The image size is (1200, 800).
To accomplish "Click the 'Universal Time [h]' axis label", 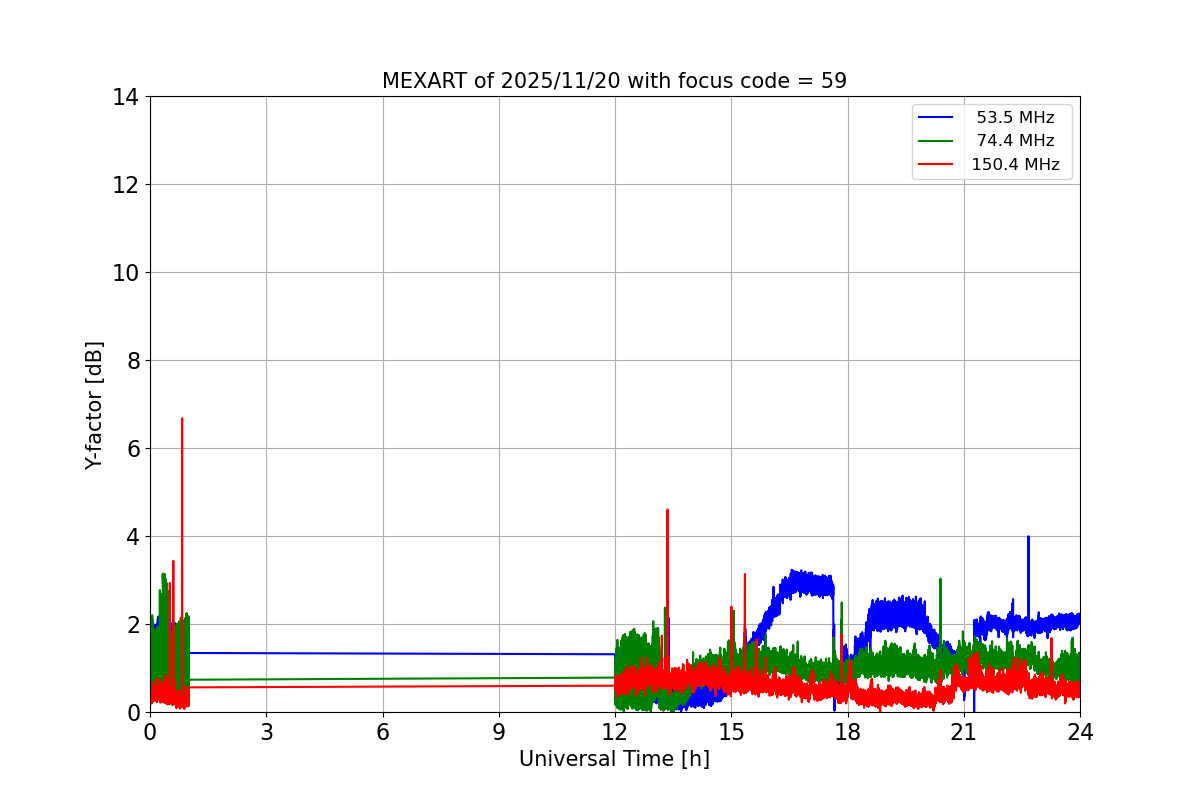I will [x=614, y=759].
